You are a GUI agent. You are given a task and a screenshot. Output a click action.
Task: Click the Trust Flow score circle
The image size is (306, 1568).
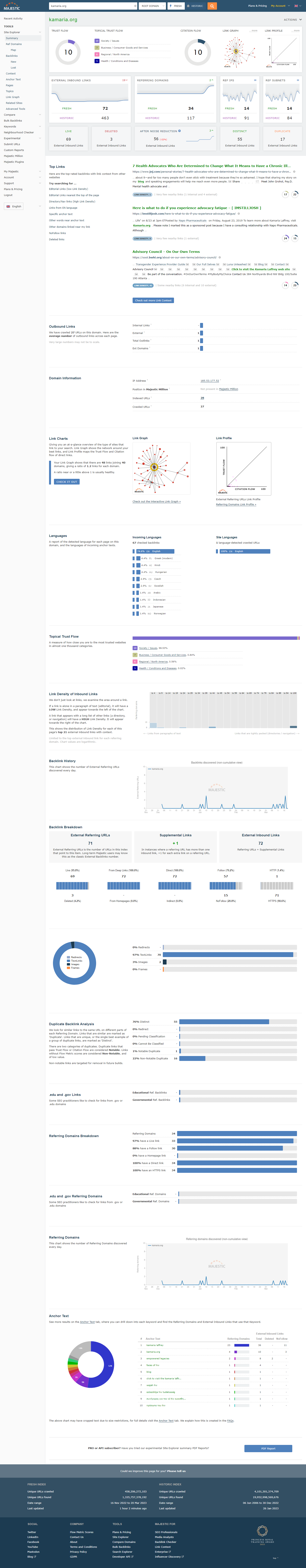coord(68,52)
